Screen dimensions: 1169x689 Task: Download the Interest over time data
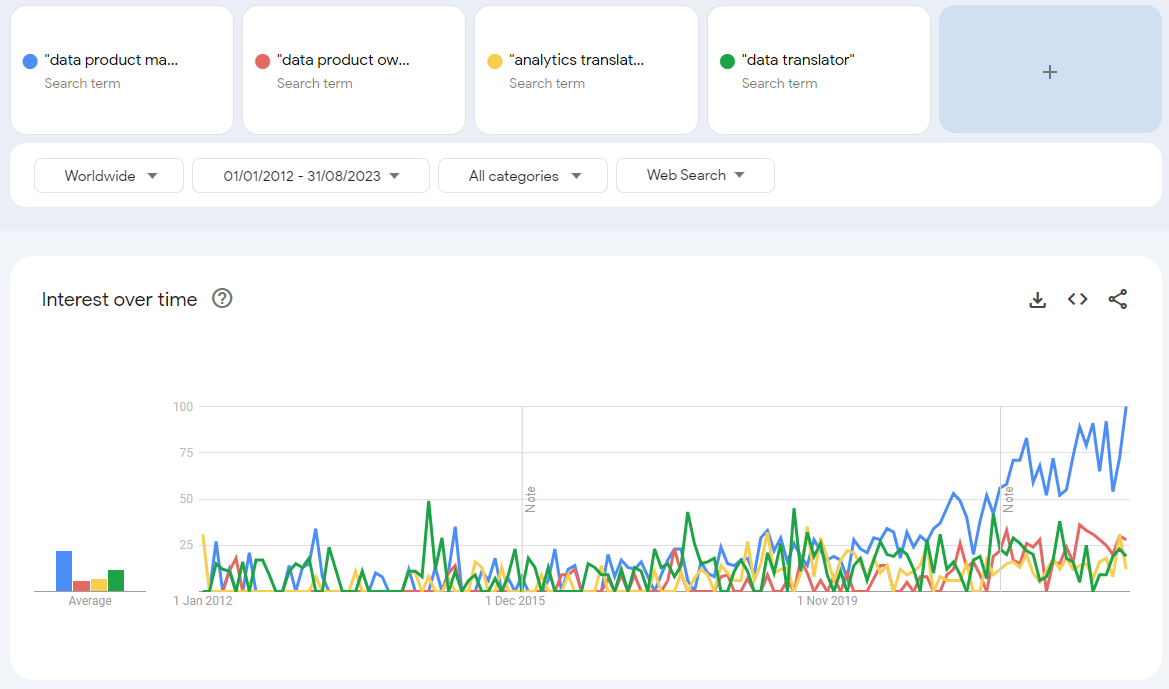pyautogui.click(x=1037, y=300)
